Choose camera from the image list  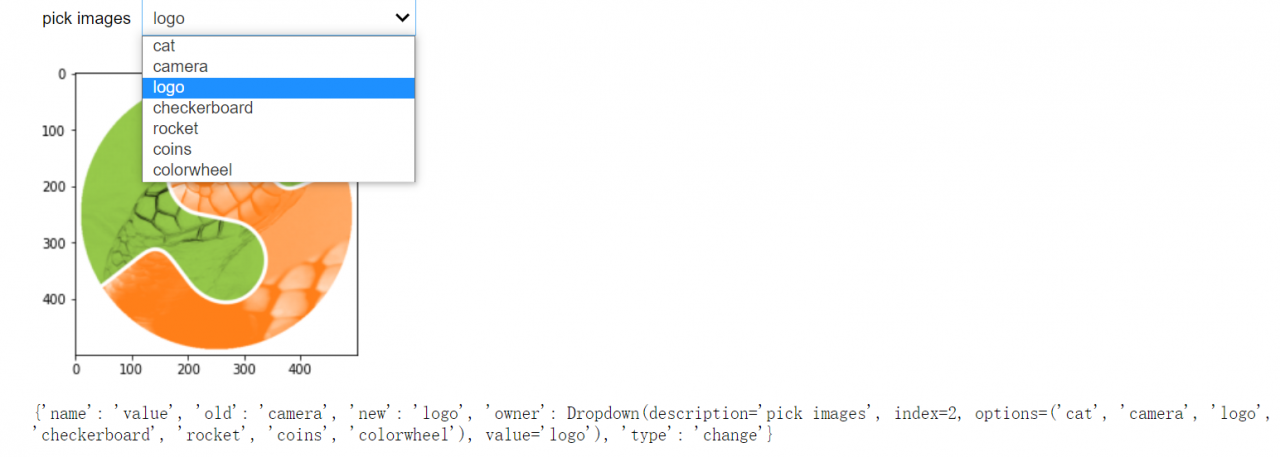click(278, 67)
